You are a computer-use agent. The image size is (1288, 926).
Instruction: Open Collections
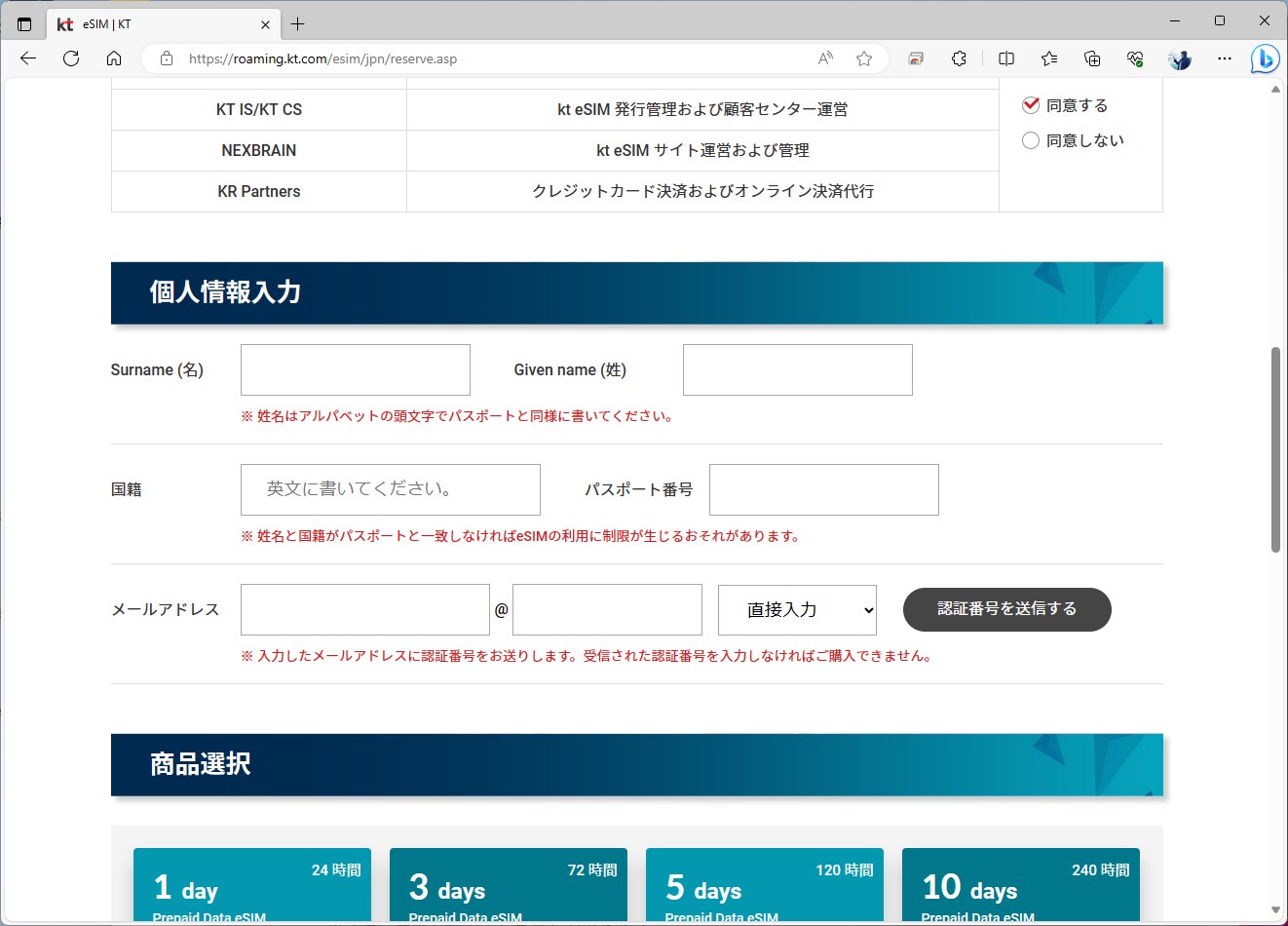coord(1092,58)
